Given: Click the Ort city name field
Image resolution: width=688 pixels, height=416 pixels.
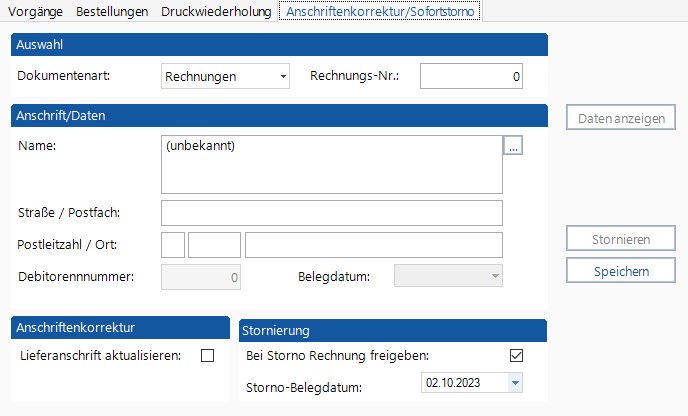Looking at the screenshot, I should point(373,245).
